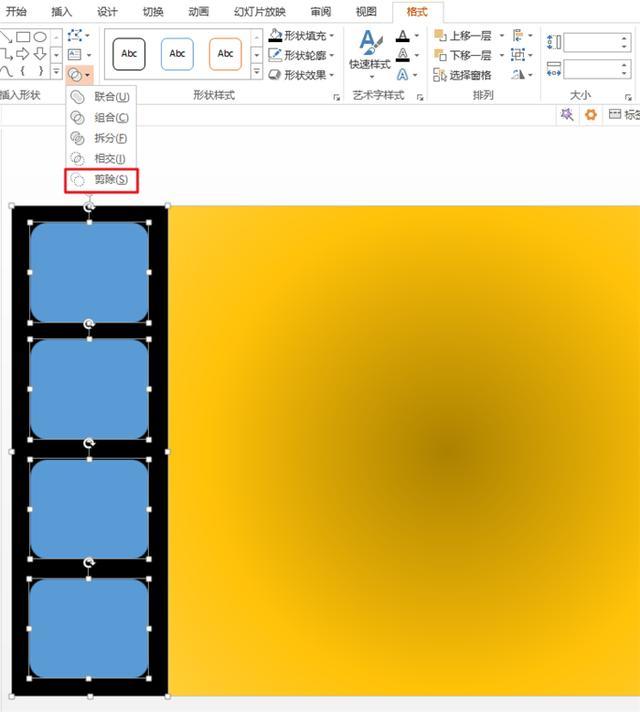Click the purple star add-in icon

click(x=567, y=114)
